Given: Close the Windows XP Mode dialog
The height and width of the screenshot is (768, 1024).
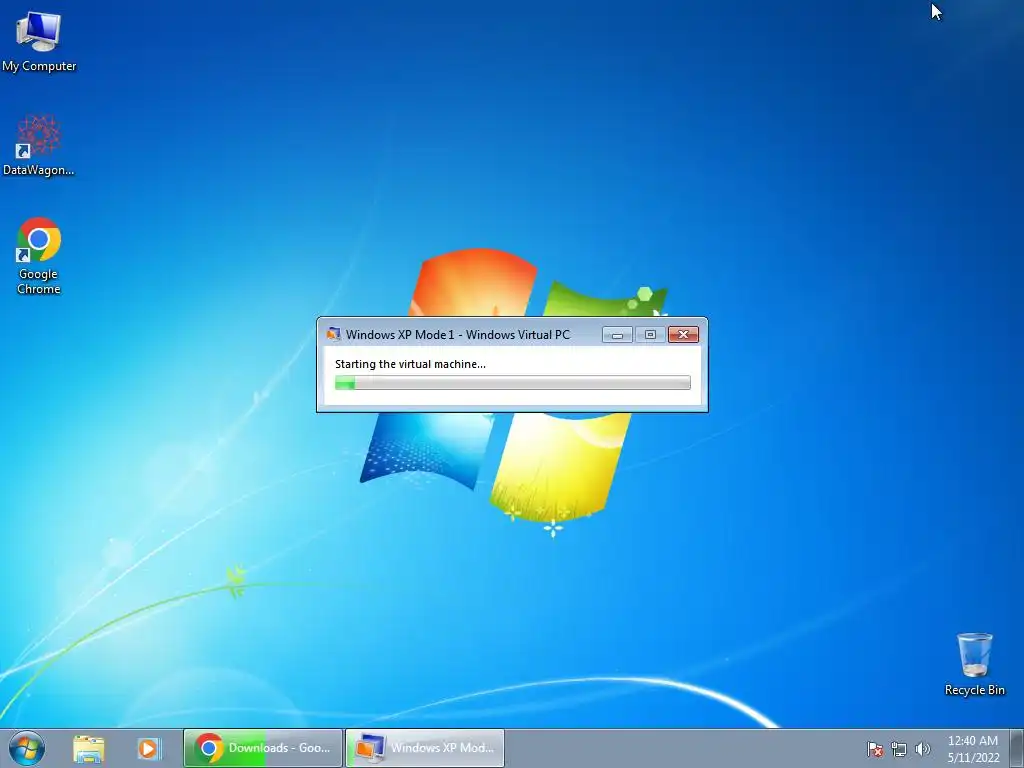Looking at the screenshot, I should (683, 335).
